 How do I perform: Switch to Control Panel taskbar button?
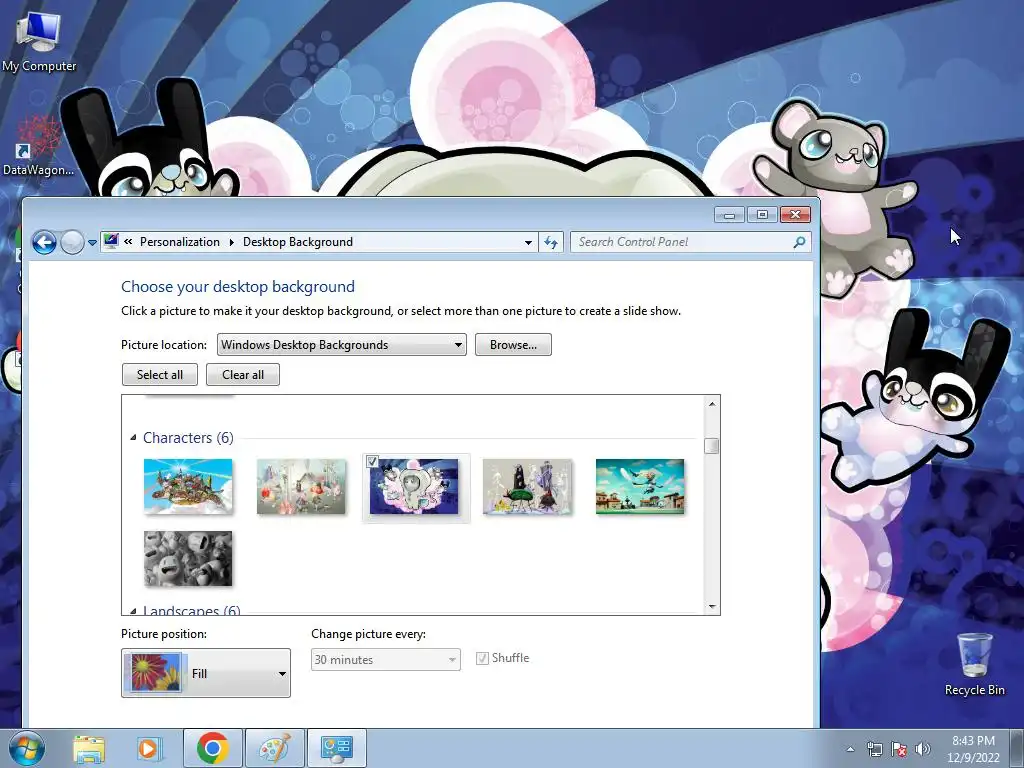pos(337,748)
